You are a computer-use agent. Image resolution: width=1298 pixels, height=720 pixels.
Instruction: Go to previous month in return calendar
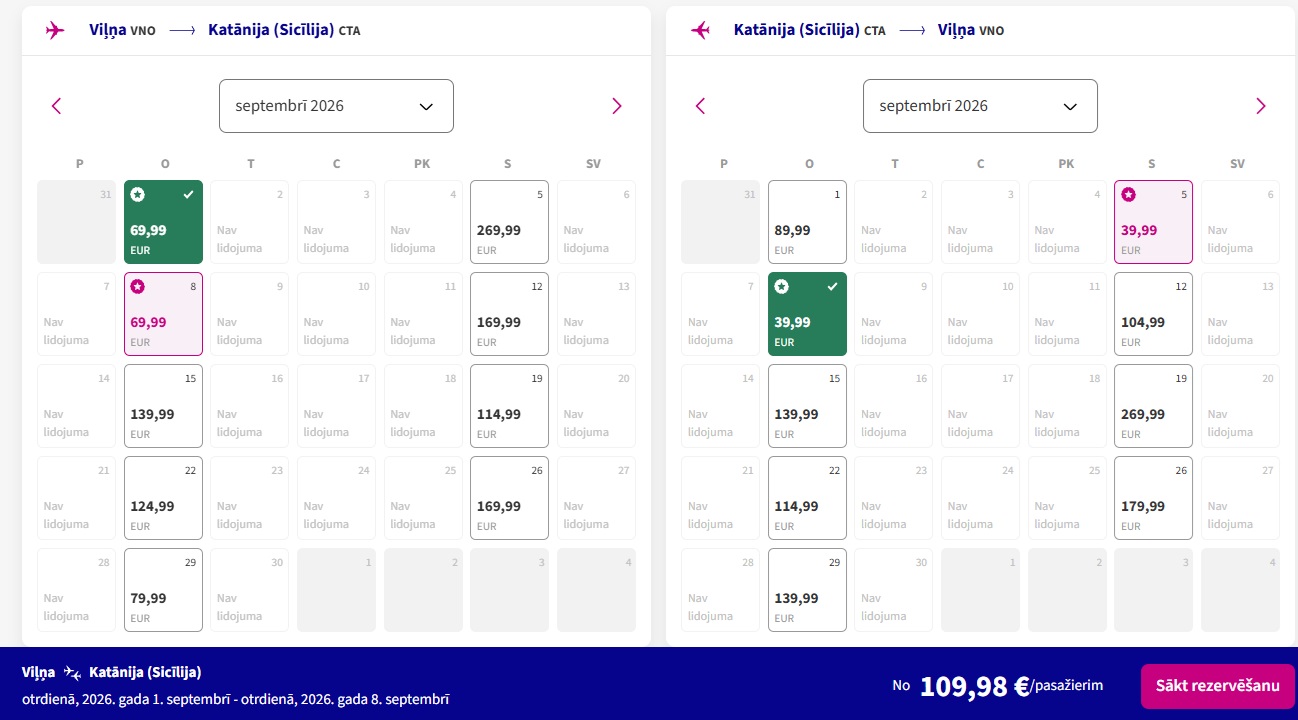tap(700, 106)
